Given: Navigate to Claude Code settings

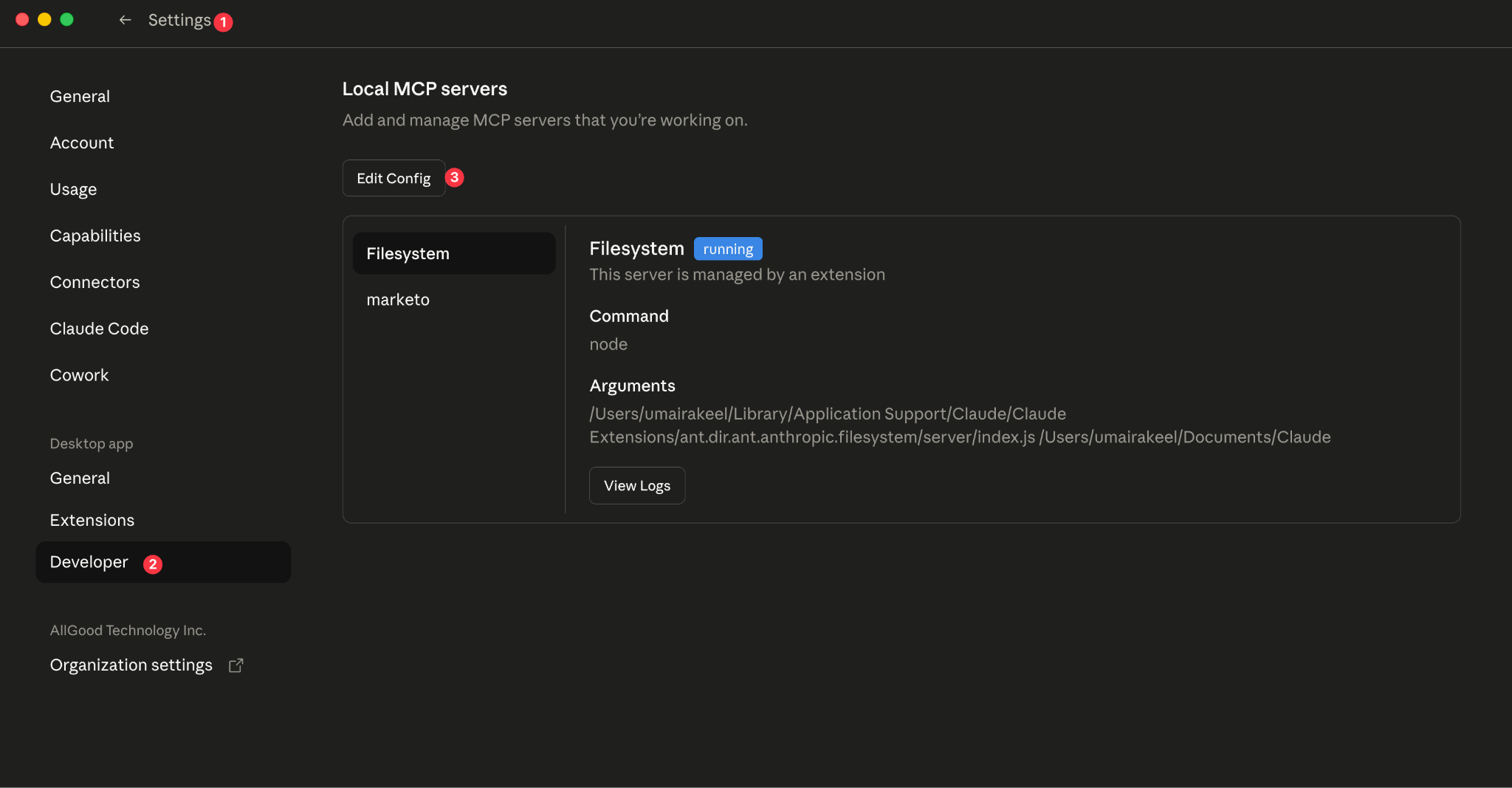Looking at the screenshot, I should [99, 328].
